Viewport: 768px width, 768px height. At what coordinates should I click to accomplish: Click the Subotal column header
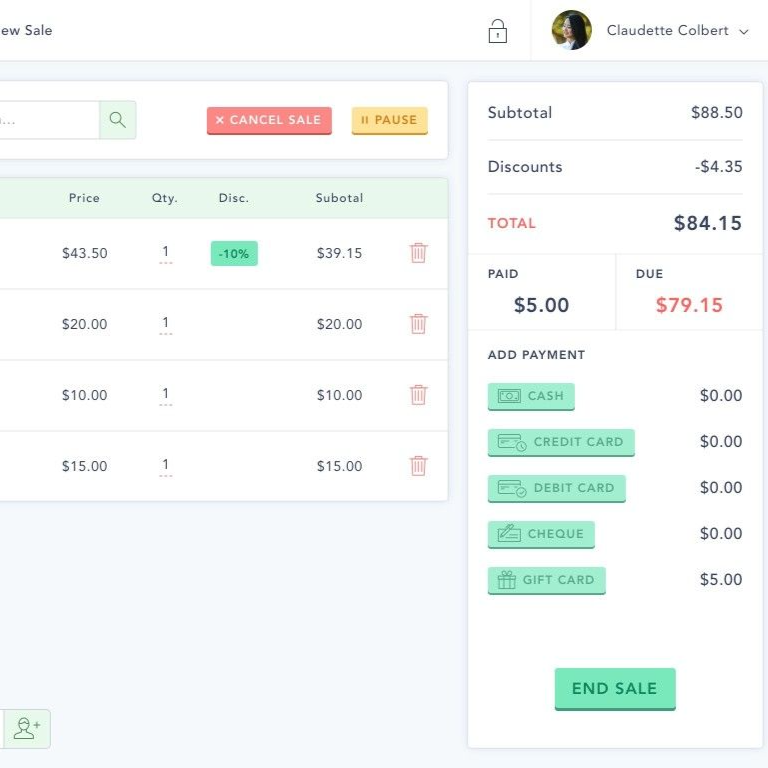click(x=339, y=198)
